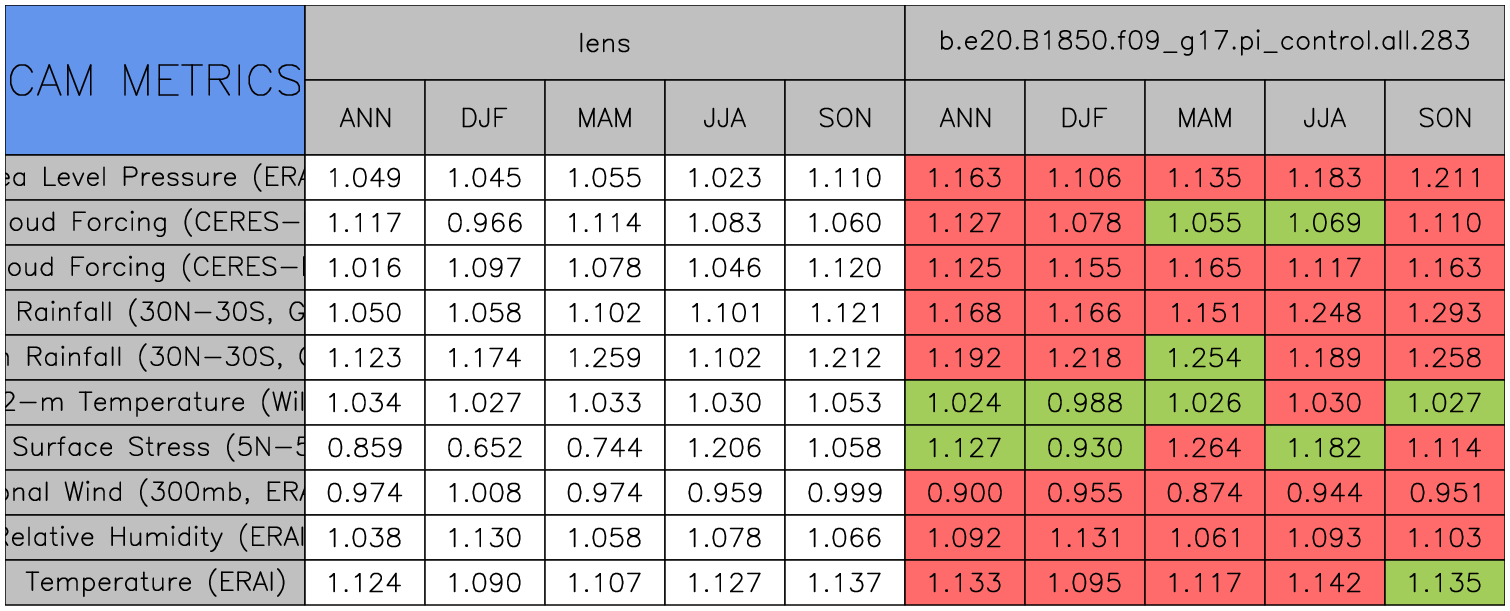
Task: Select the 2-m Temperature row label
Action: coord(155,402)
